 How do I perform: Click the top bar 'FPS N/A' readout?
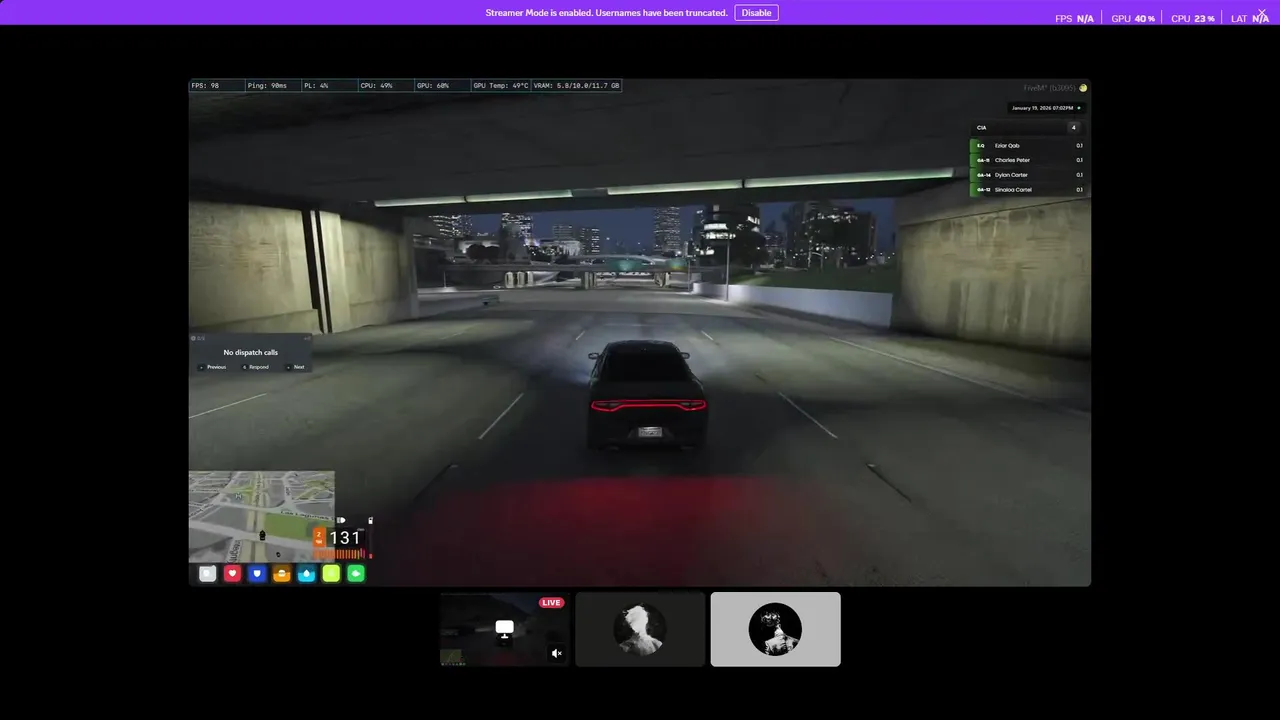click(x=1074, y=19)
